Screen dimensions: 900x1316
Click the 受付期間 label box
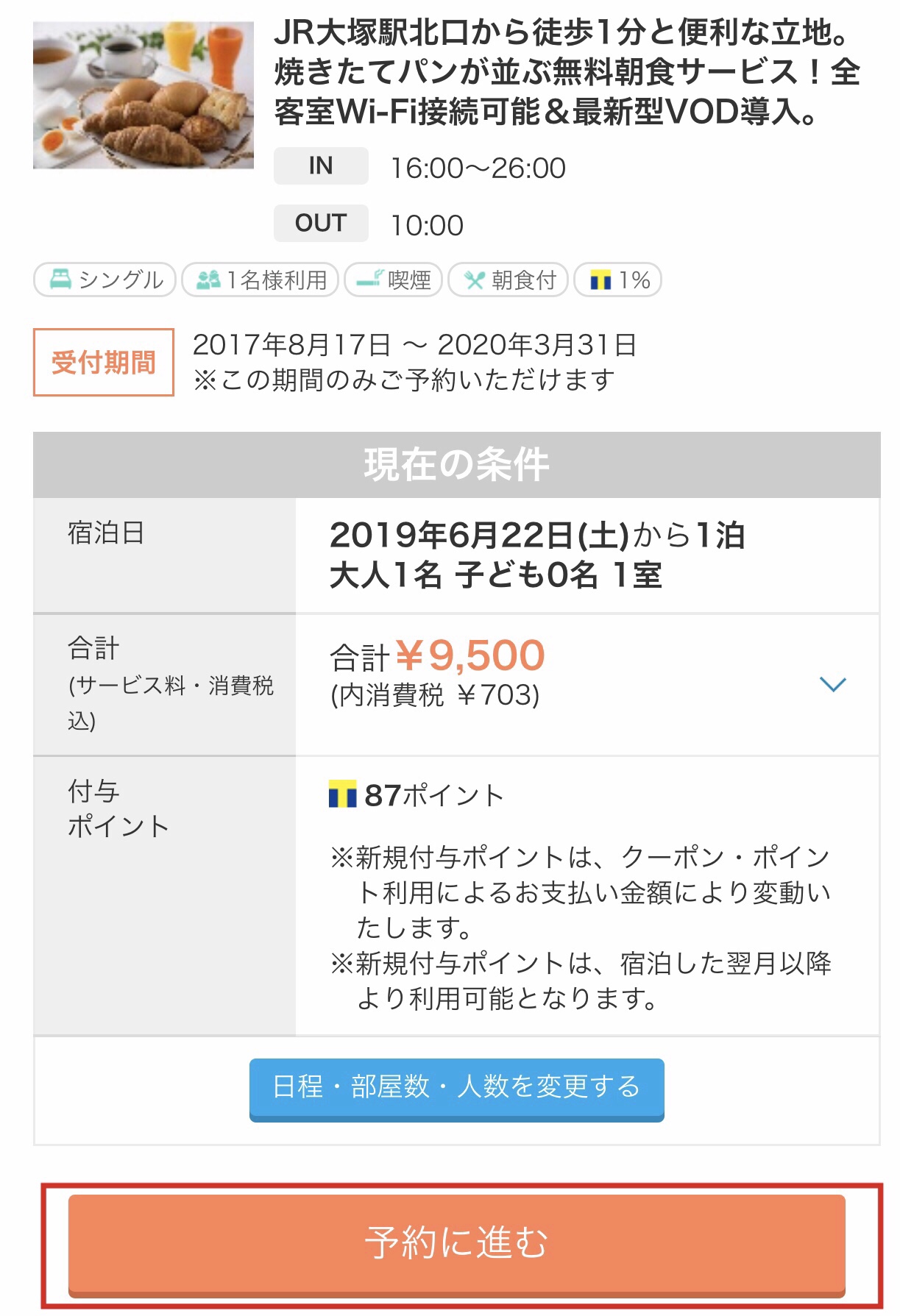(x=104, y=362)
